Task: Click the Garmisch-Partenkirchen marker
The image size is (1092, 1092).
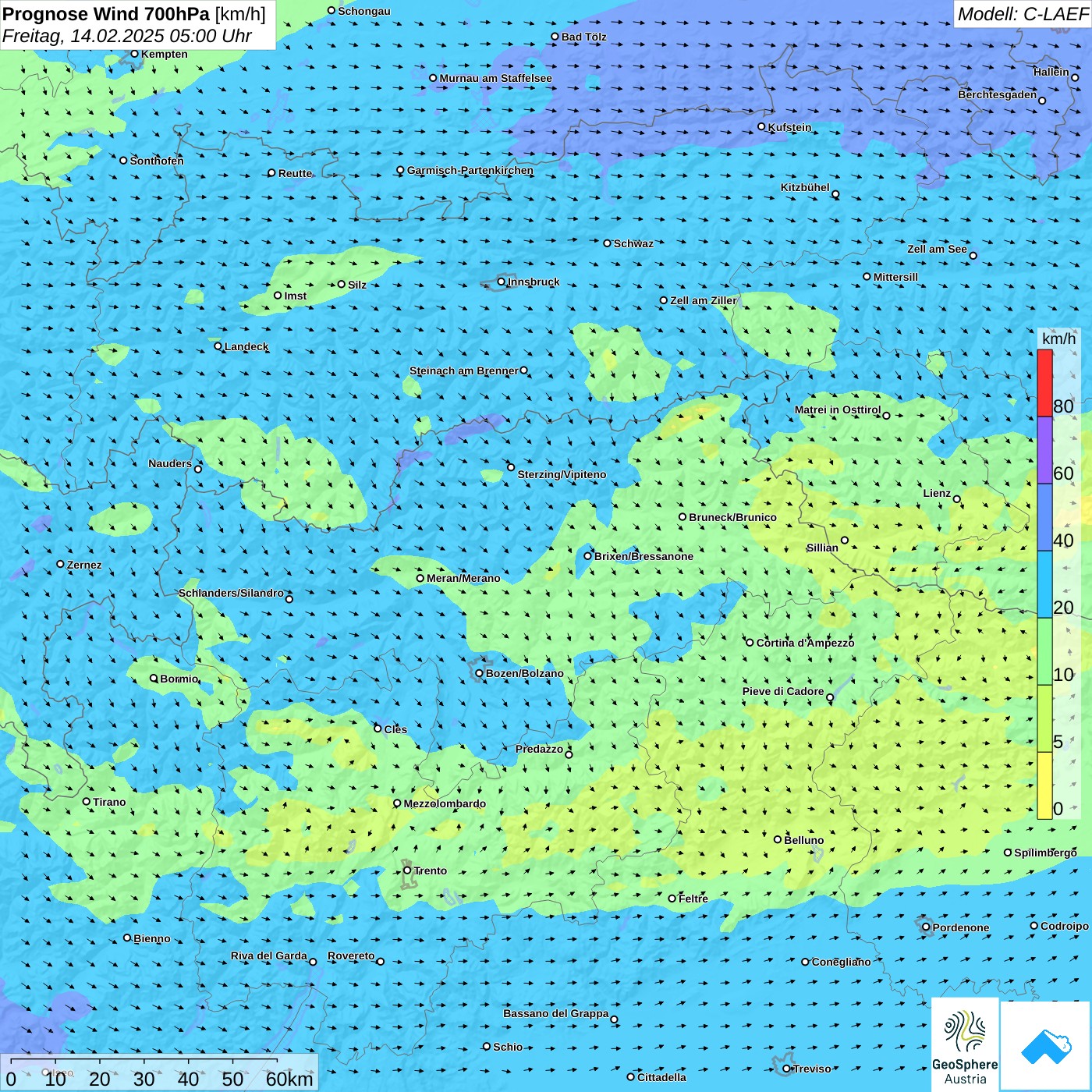Action: pyautogui.click(x=401, y=170)
